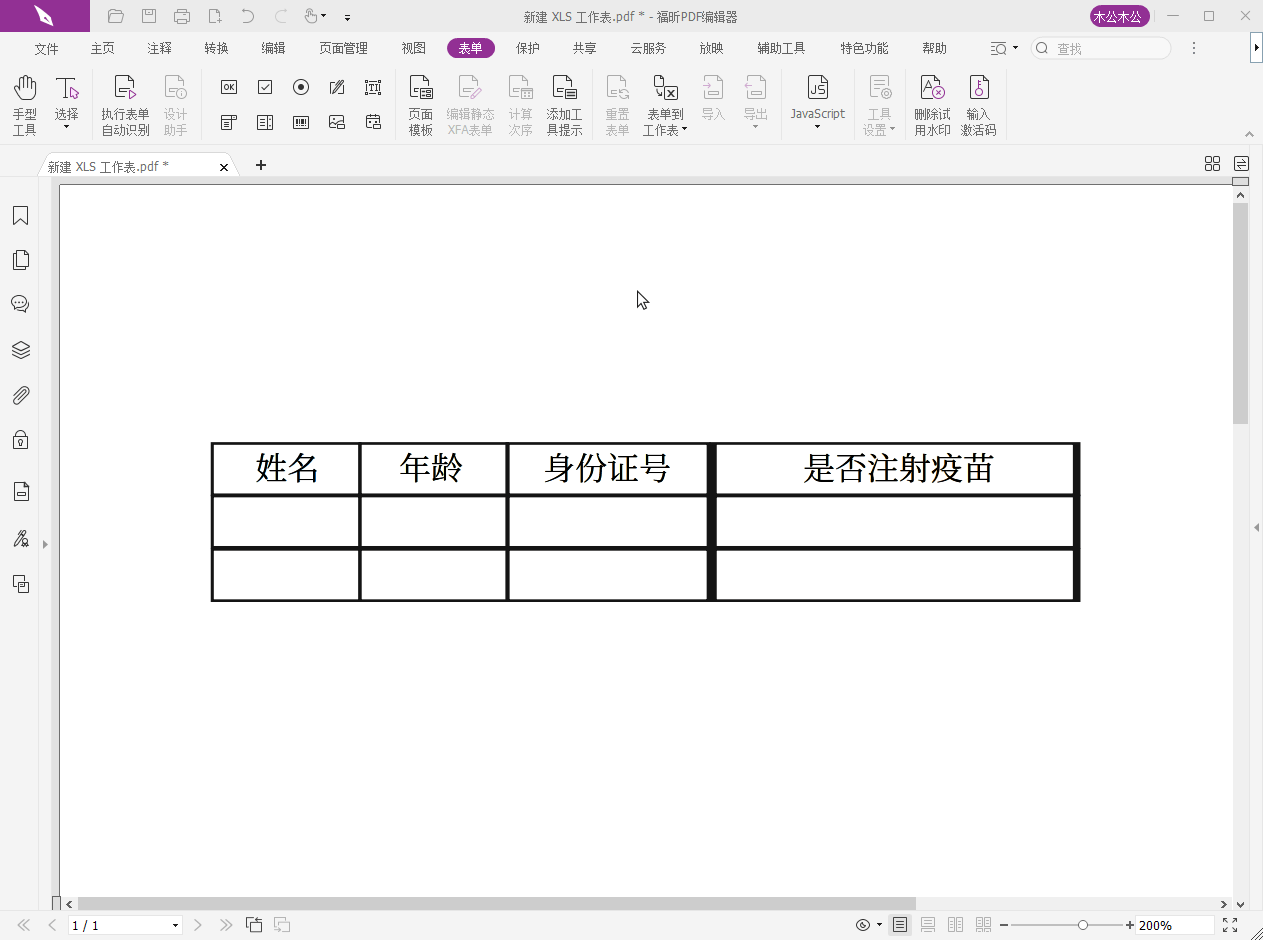Select the Text Field form tool
Viewport: 1263px width, 940px height.
[373, 87]
